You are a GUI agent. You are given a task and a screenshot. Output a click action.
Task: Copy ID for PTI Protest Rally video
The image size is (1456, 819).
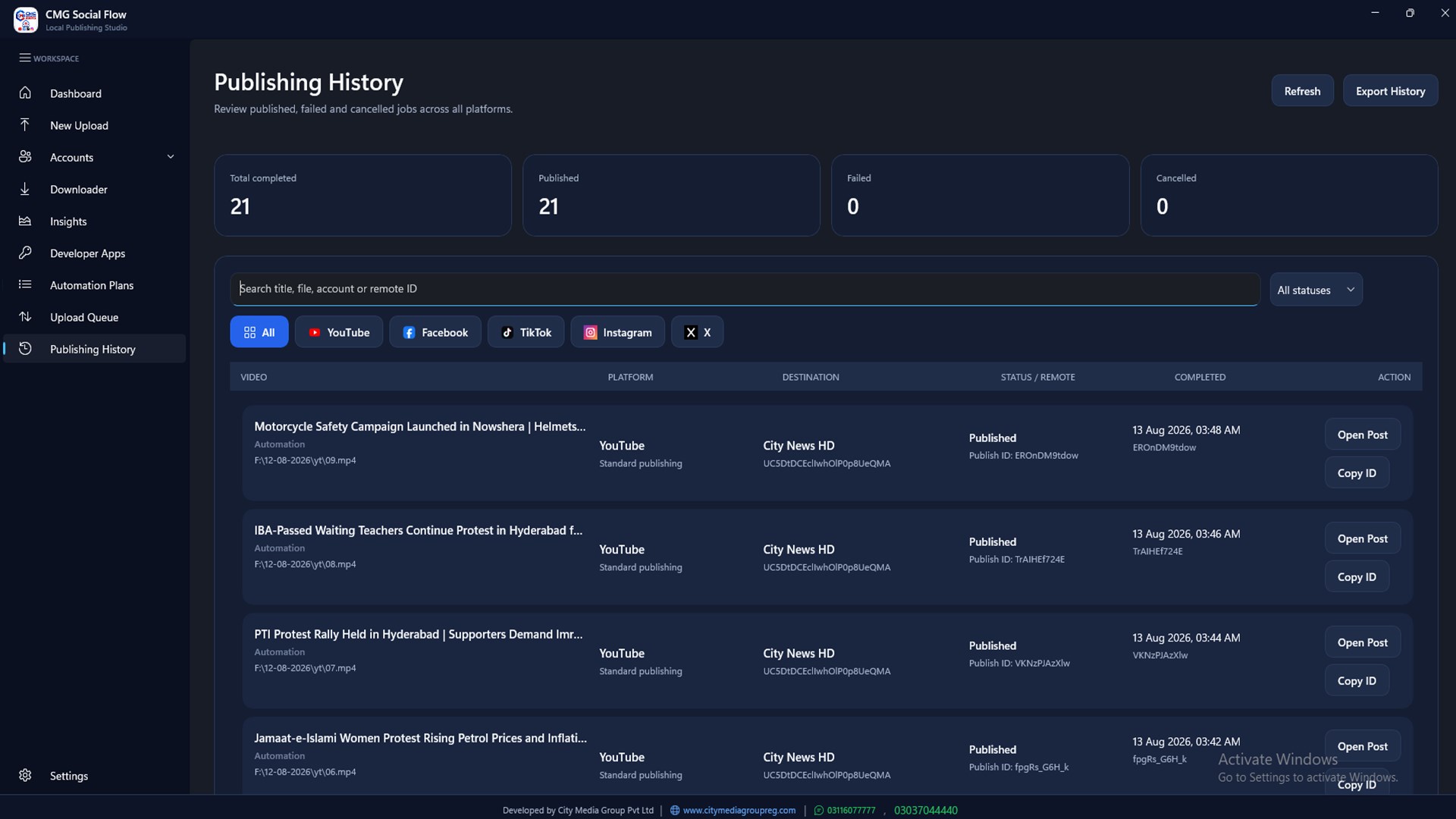click(1357, 681)
